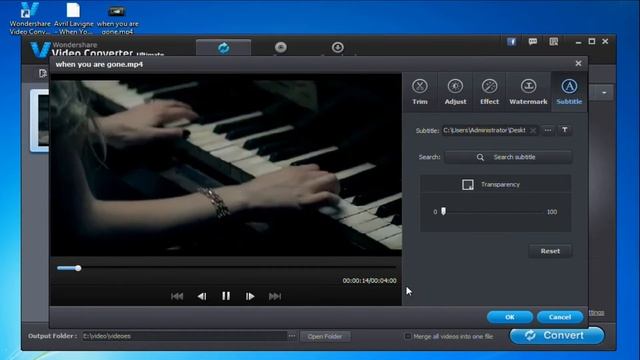
Task: Open the Avril Lavigne desktop file
Action: (x=73, y=18)
